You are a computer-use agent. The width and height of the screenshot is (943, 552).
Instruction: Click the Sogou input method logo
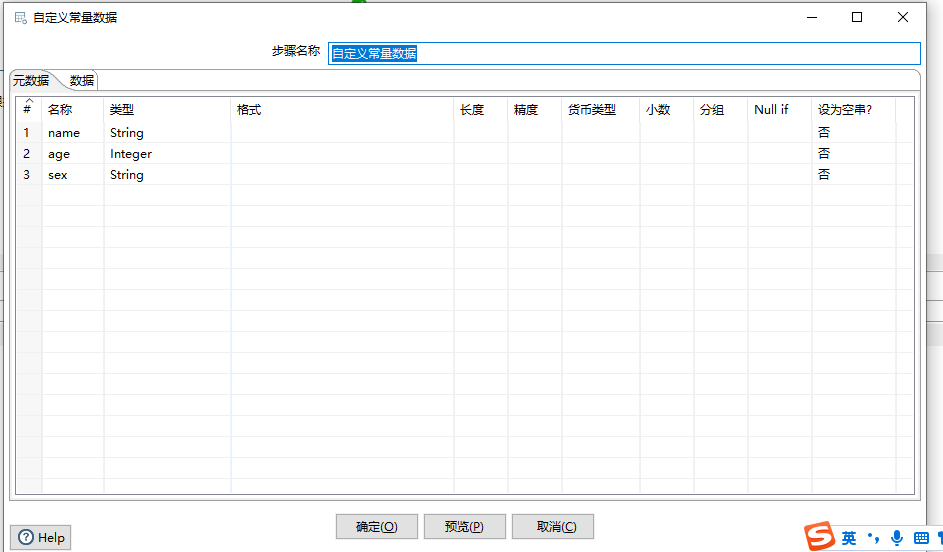click(820, 537)
